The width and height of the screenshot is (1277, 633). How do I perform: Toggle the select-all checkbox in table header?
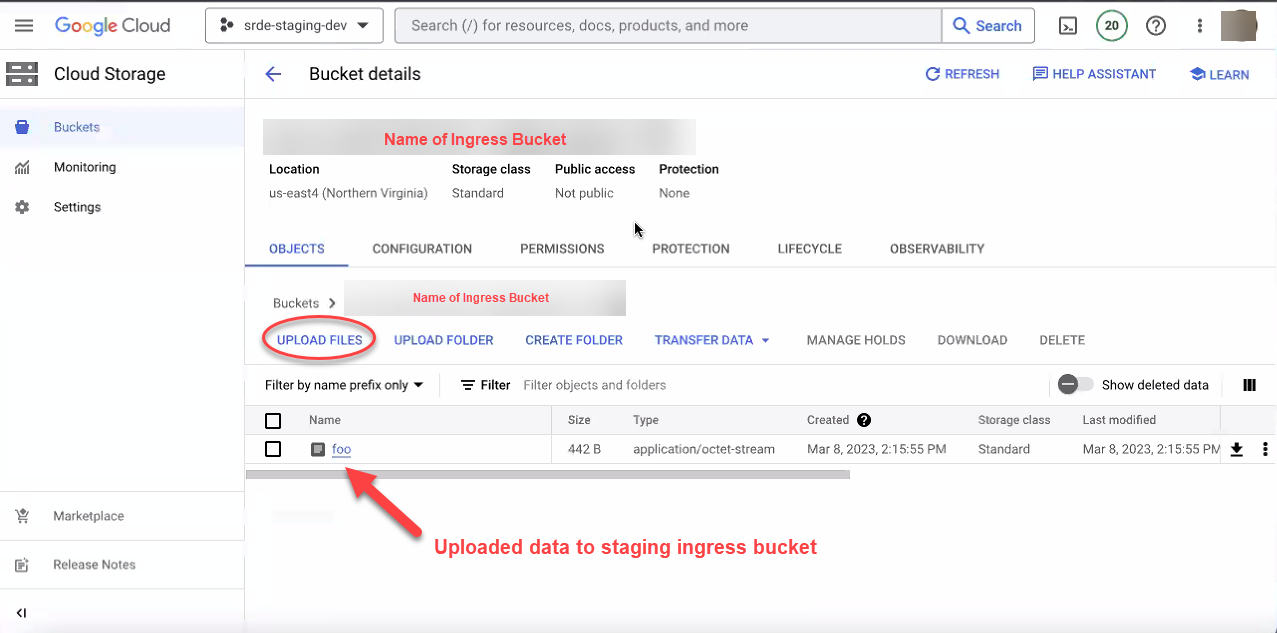pyautogui.click(x=273, y=421)
